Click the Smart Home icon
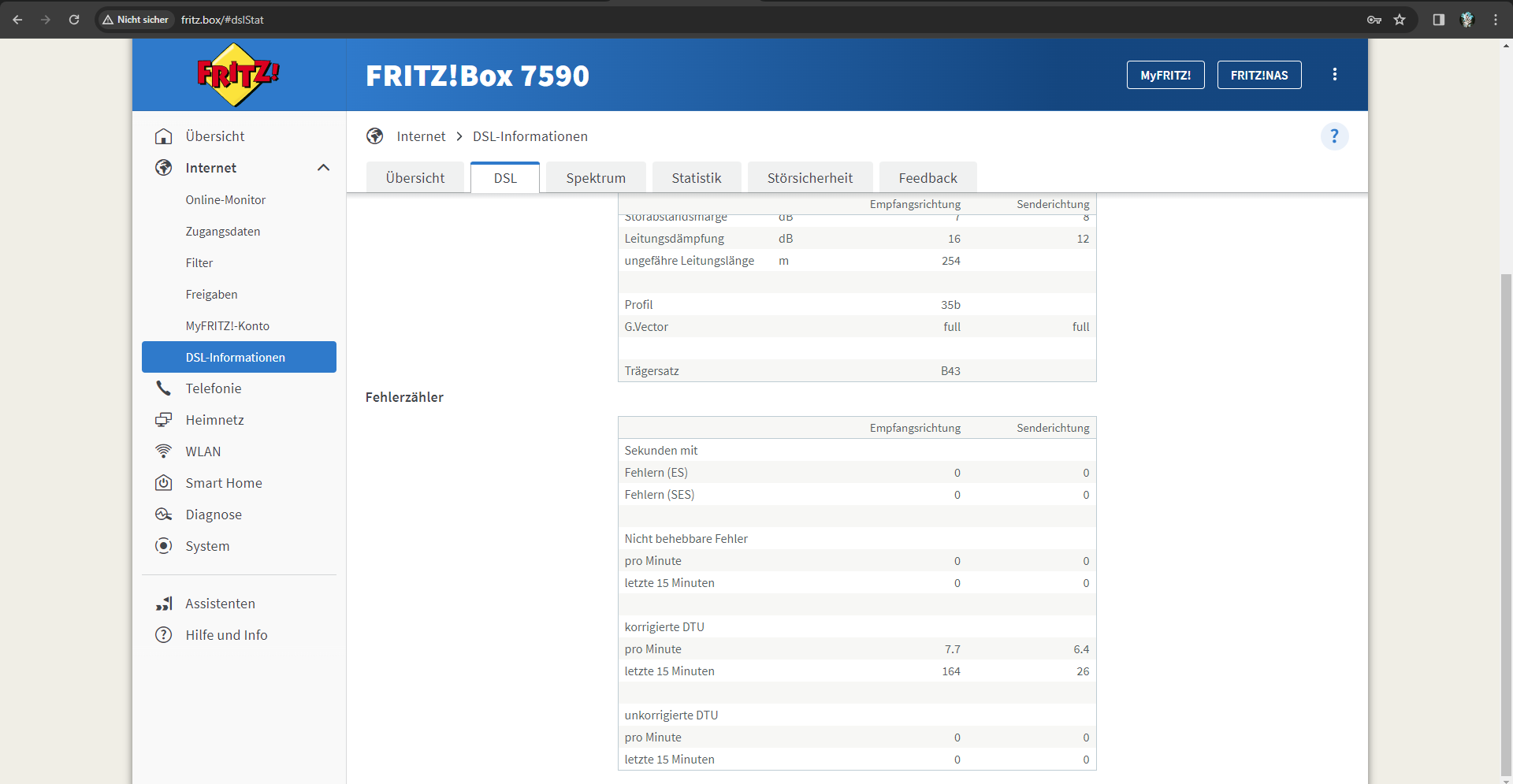The image size is (1513, 784). 163,483
